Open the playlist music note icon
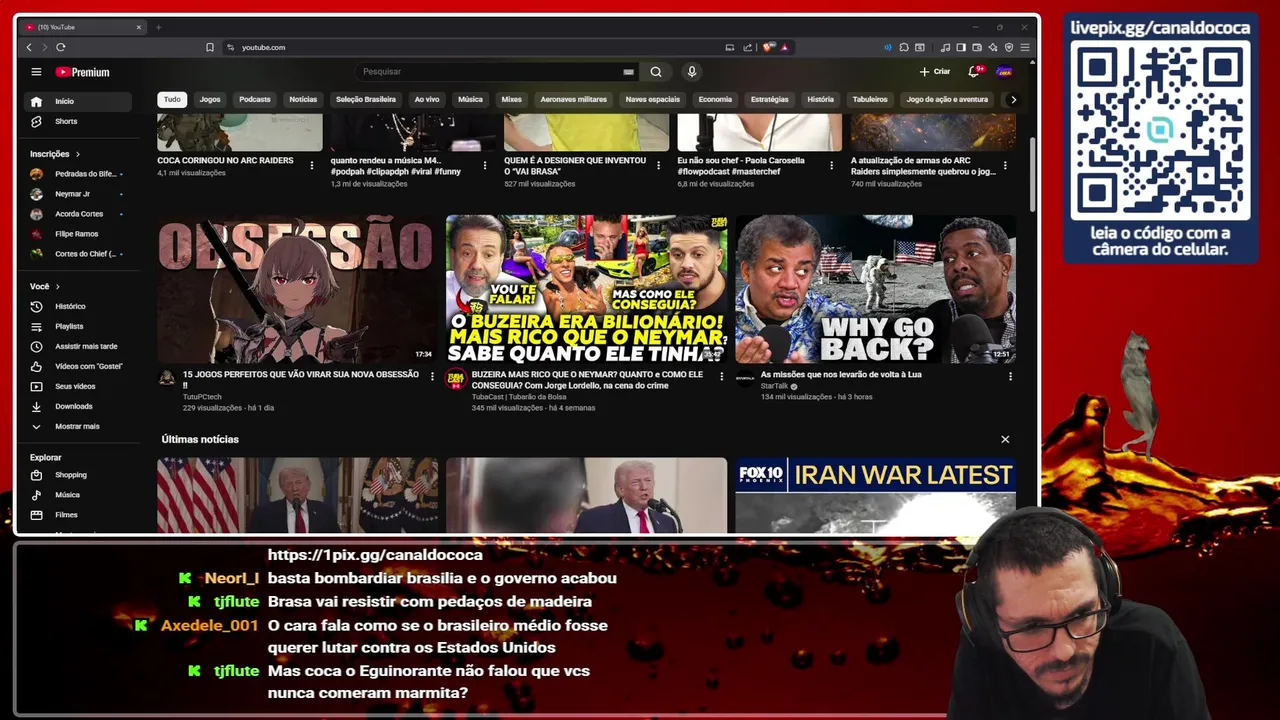Image resolution: width=1280 pixels, height=720 pixels. coord(945,47)
